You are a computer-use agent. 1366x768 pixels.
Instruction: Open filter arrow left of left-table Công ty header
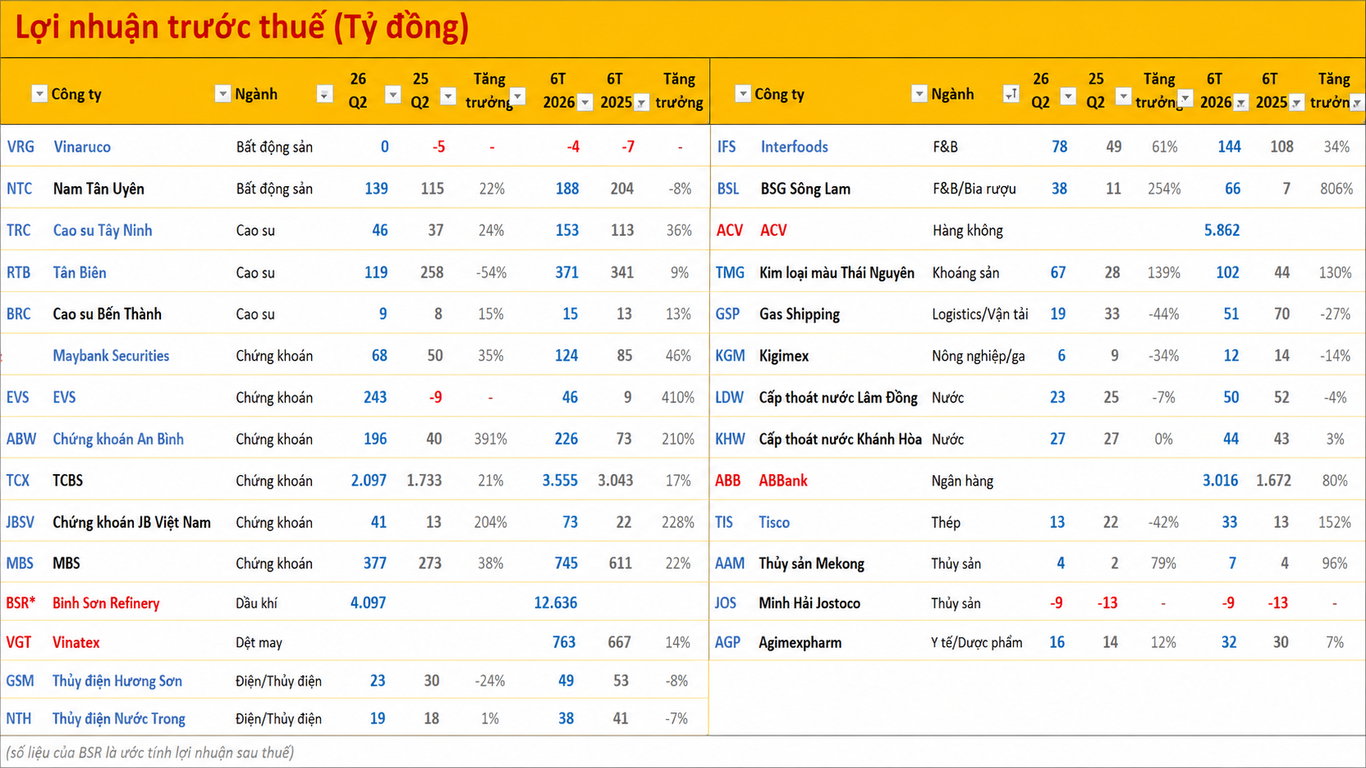click(39, 94)
